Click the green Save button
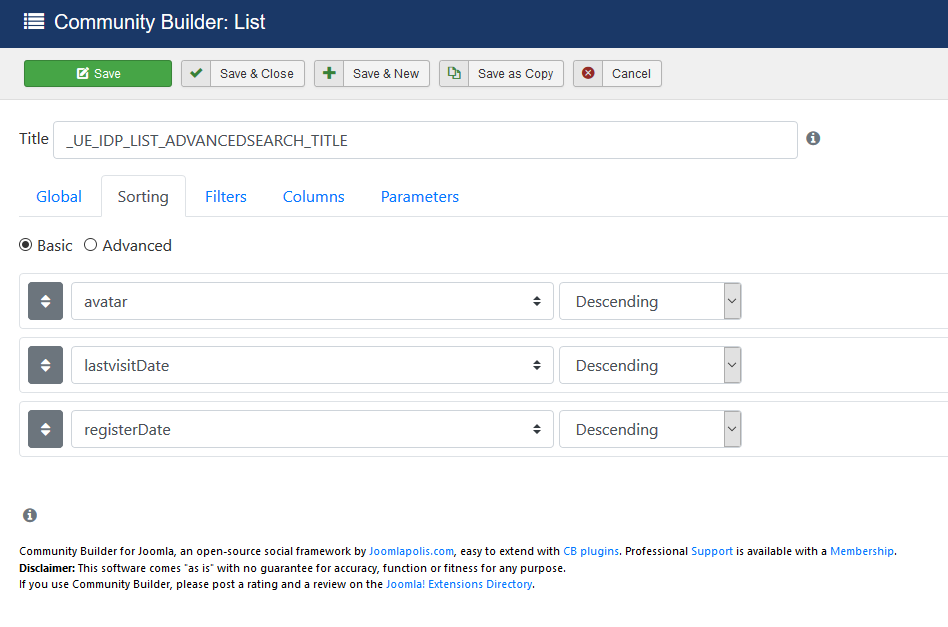Viewport: 948px width, 627px height. point(98,73)
